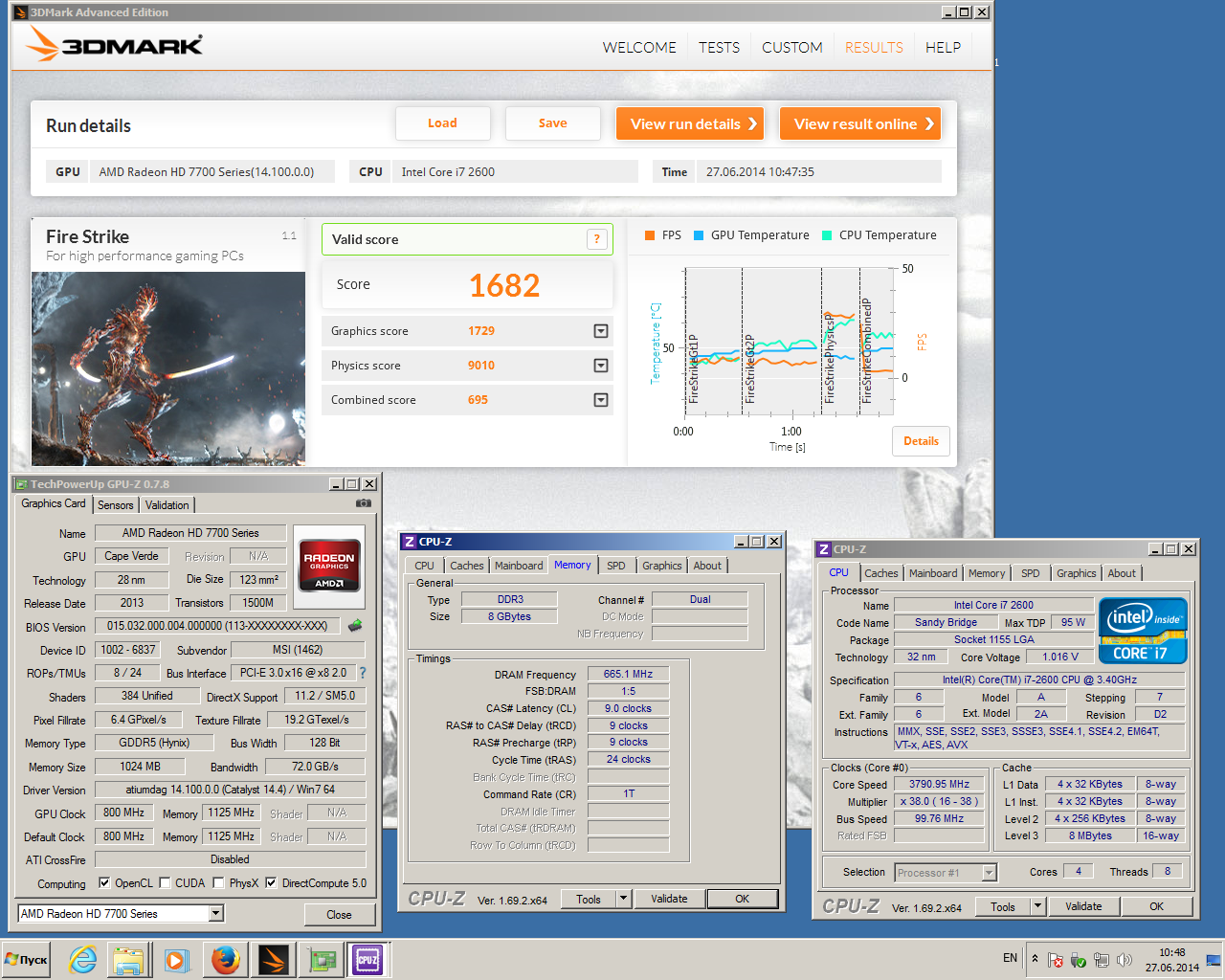Viewport: 1225px width, 980px height.
Task: Open Mainboard tab in the right CPU-Z window
Action: [933, 573]
